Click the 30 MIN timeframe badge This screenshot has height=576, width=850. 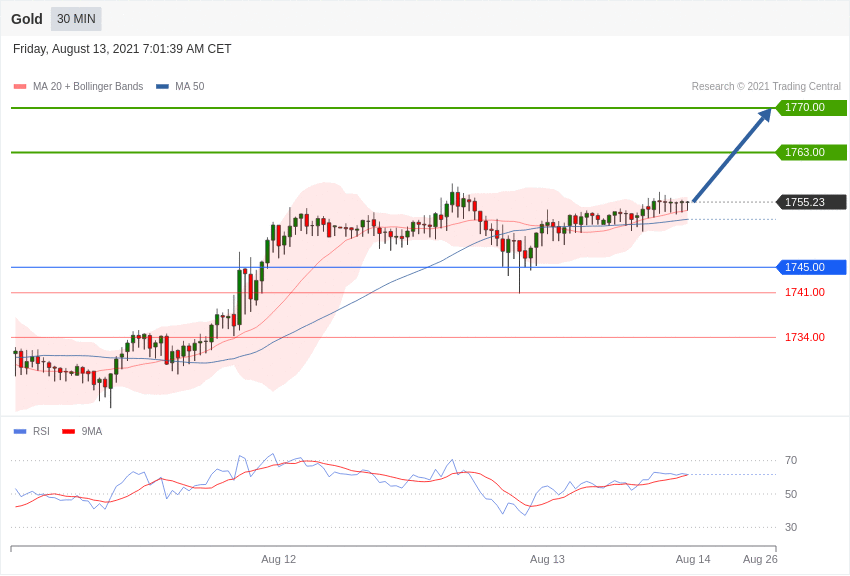pyautogui.click(x=76, y=19)
